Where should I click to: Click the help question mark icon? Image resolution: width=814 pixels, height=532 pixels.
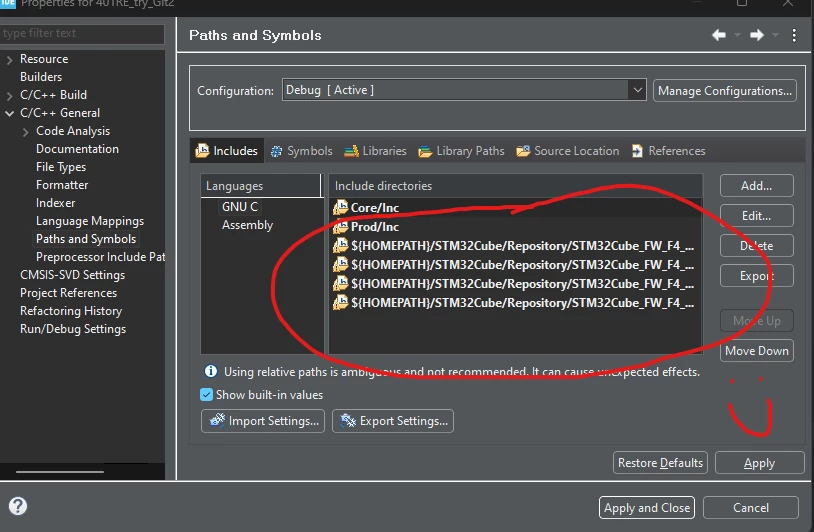tap(18, 506)
